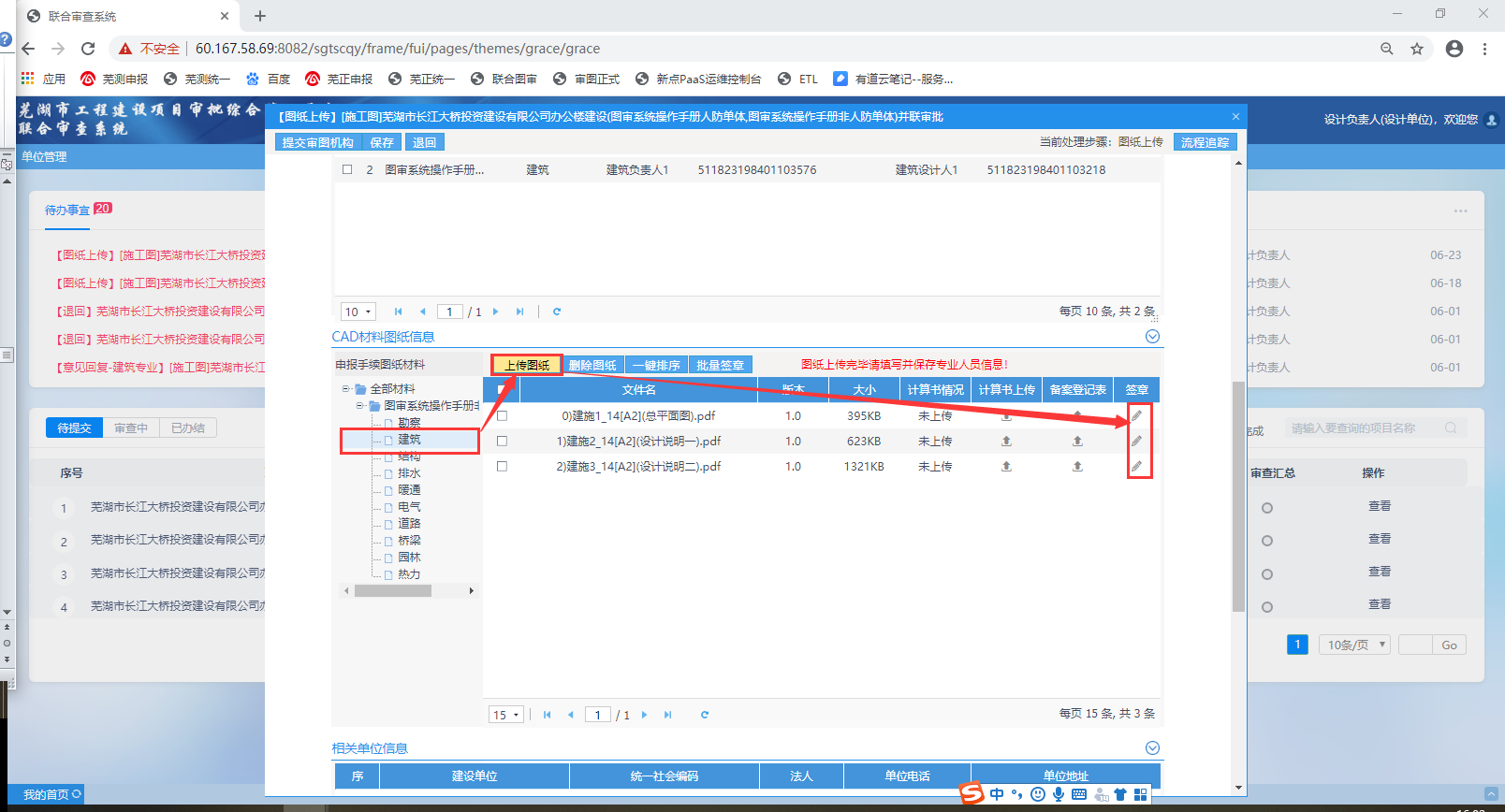
Task: Select the checkbox for 图审系统操作手册 row 2
Action: (x=347, y=170)
